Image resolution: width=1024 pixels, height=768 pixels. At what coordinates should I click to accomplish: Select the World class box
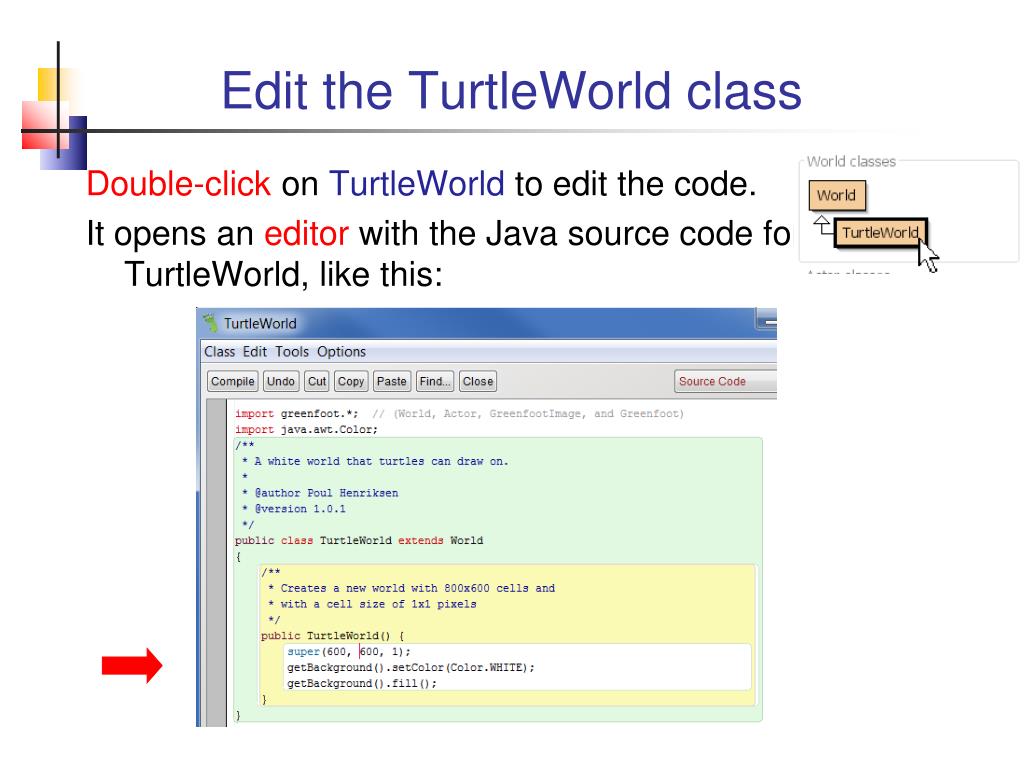[x=837, y=195]
